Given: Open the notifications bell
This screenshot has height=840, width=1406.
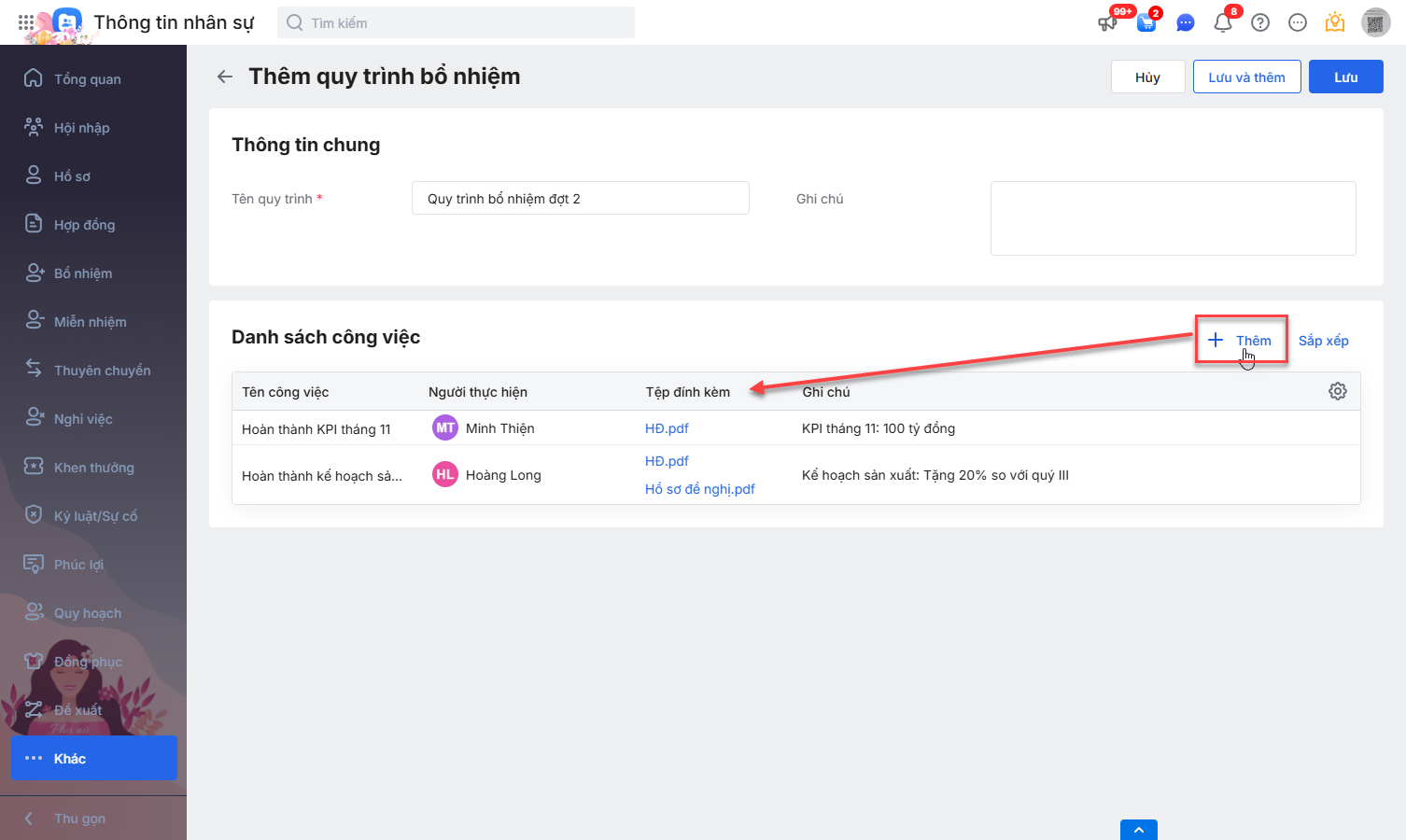Looking at the screenshot, I should click(1223, 23).
